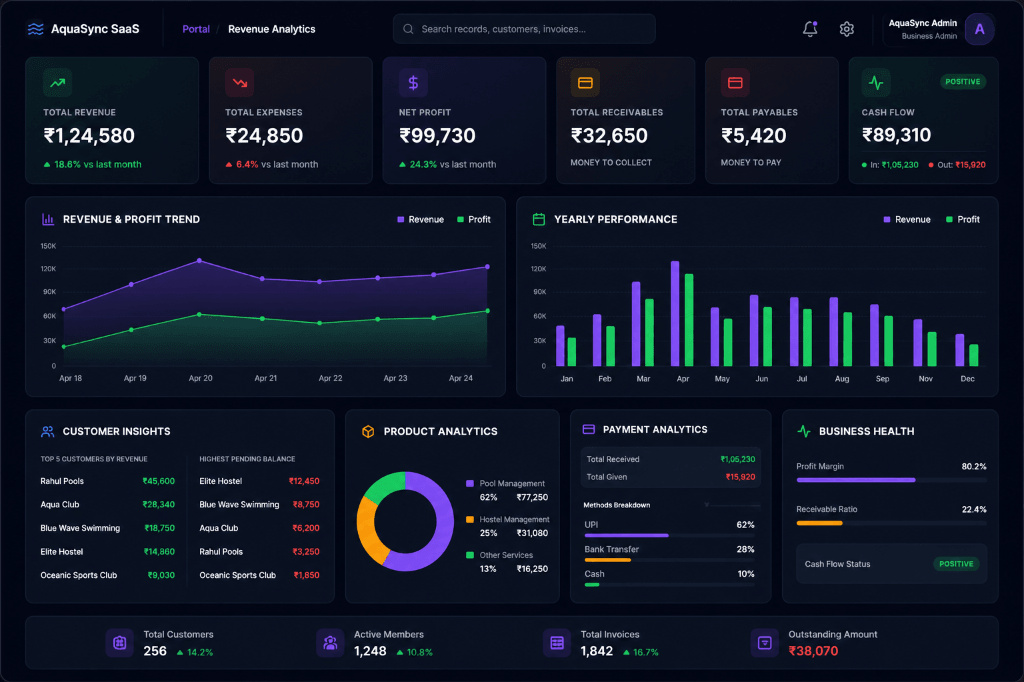The width and height of the screenshot is (1024, 682).
Task: Click the Pool Management purple legend swatch
Action: (x=470, y=483)
